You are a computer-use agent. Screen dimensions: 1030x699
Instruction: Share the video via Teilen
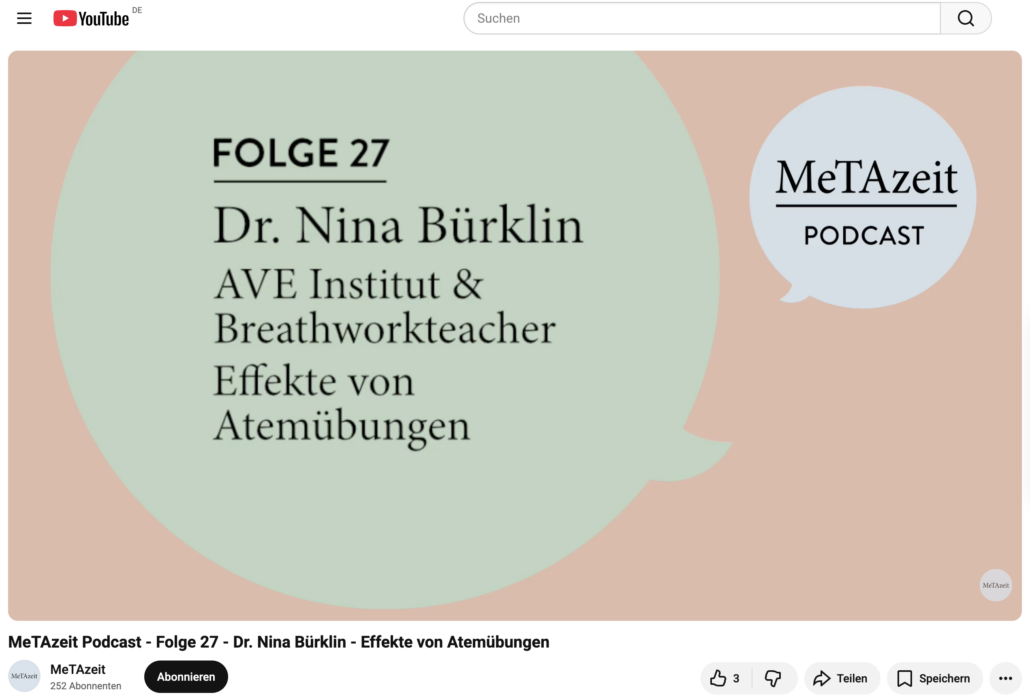pos(841,678)
